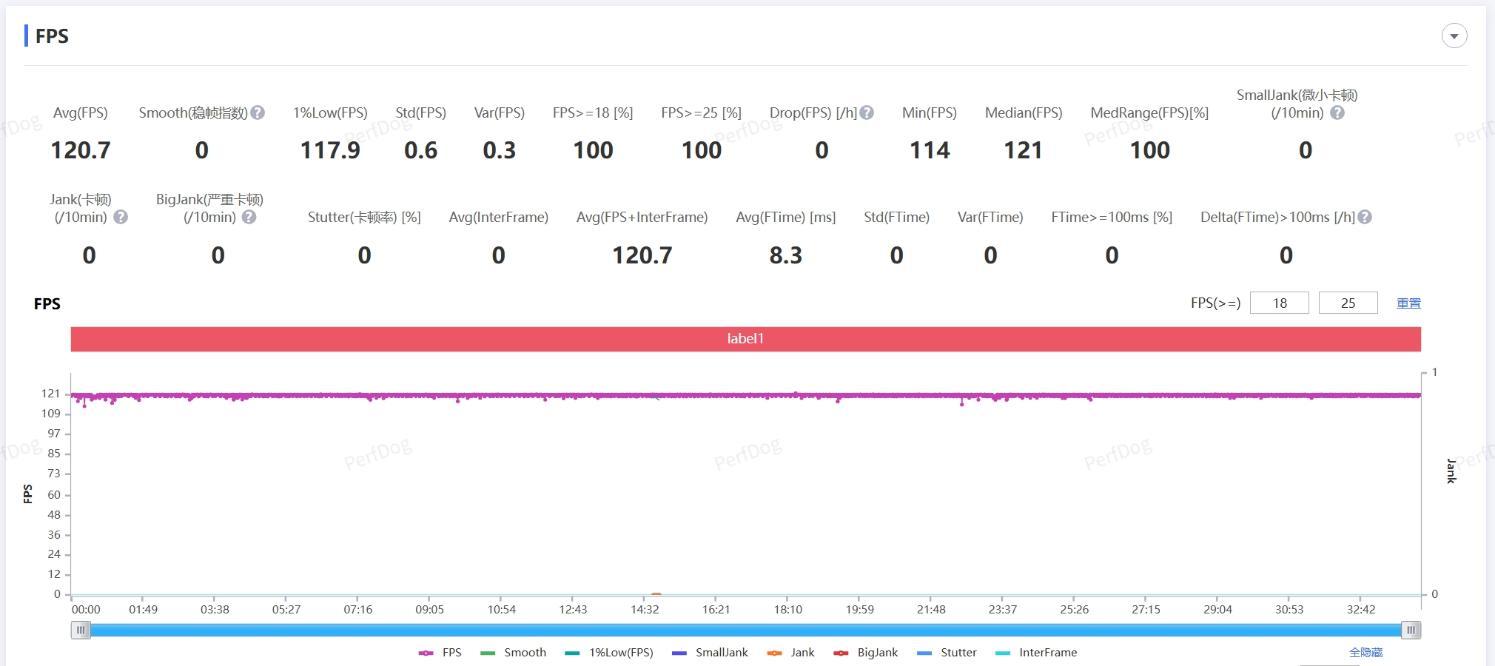Viewport: 1495px width, 666px height.
Task: Toggle Smooth series in chart legend
Action: coord(513,653)
